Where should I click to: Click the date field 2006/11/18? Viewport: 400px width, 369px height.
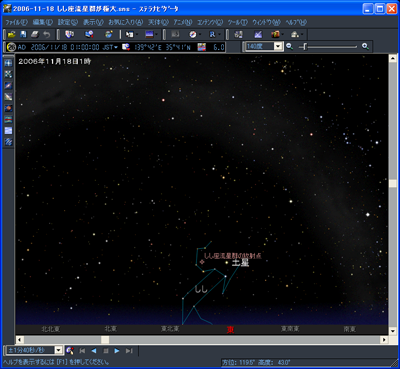(49, 47)
